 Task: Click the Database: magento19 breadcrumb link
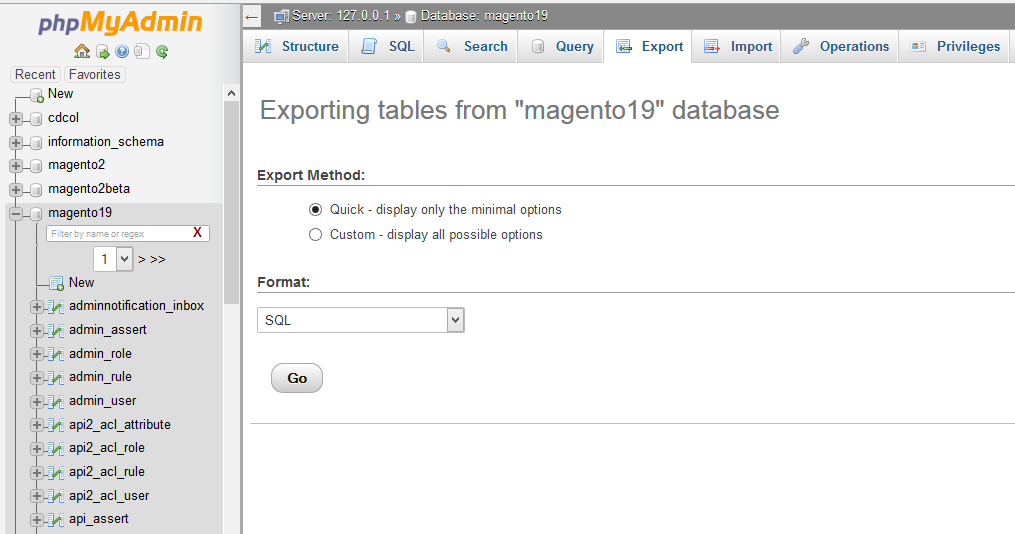tap(484, 16)
